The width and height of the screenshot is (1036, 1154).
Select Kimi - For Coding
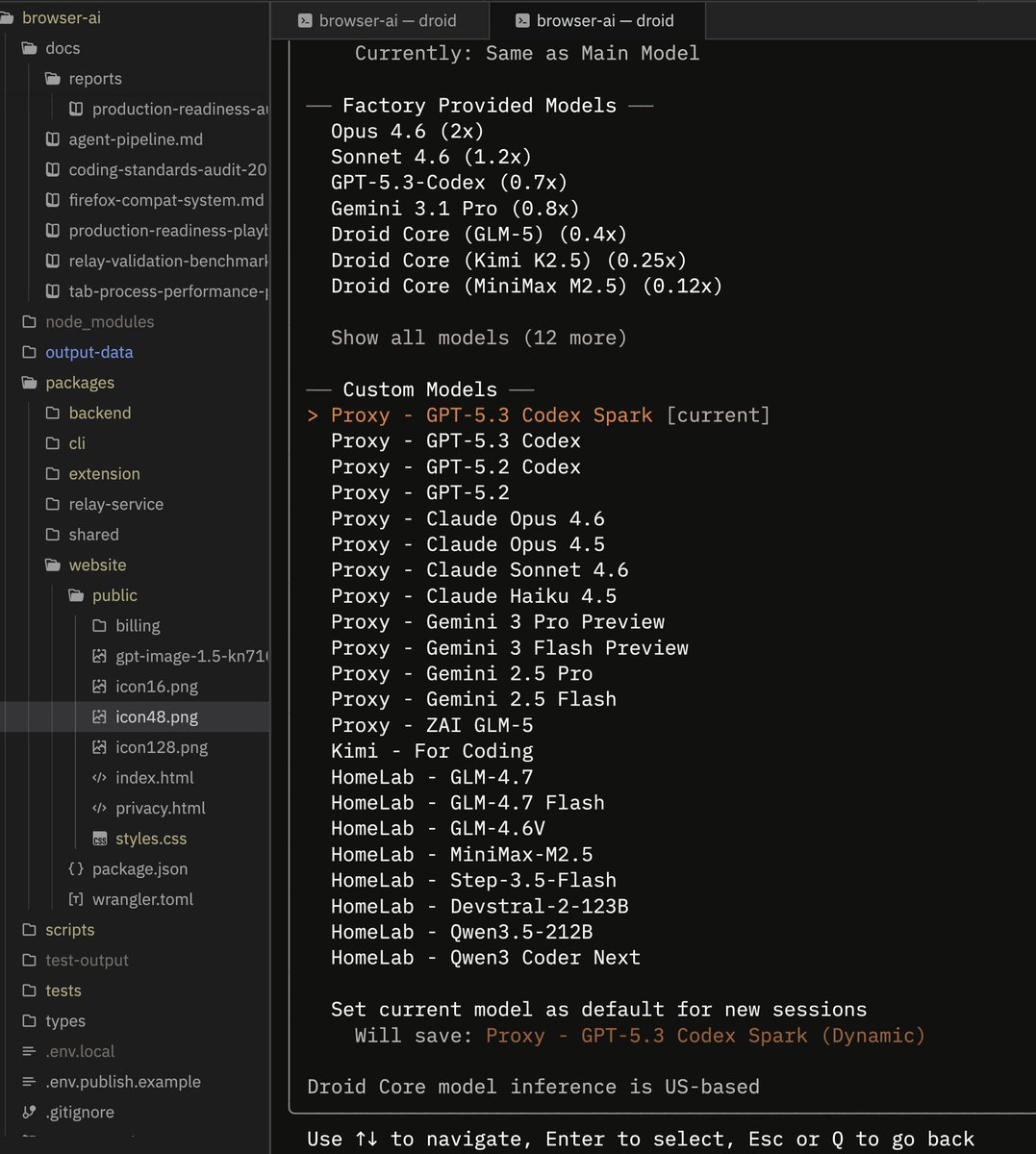[x=432, y=751]
